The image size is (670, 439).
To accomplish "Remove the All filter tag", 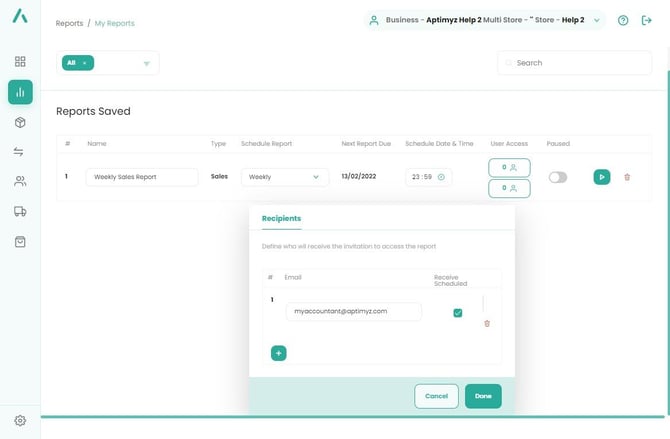I will click(85, 63).
